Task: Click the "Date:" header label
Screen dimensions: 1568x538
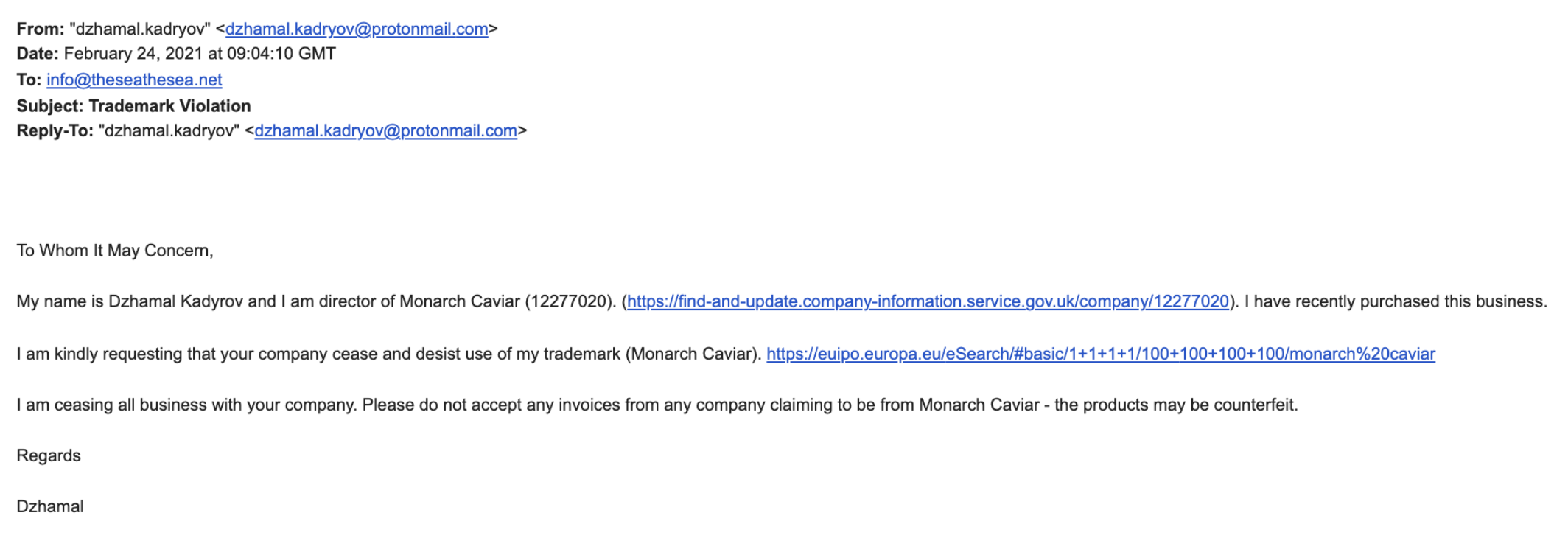Action: pos(38,54)
